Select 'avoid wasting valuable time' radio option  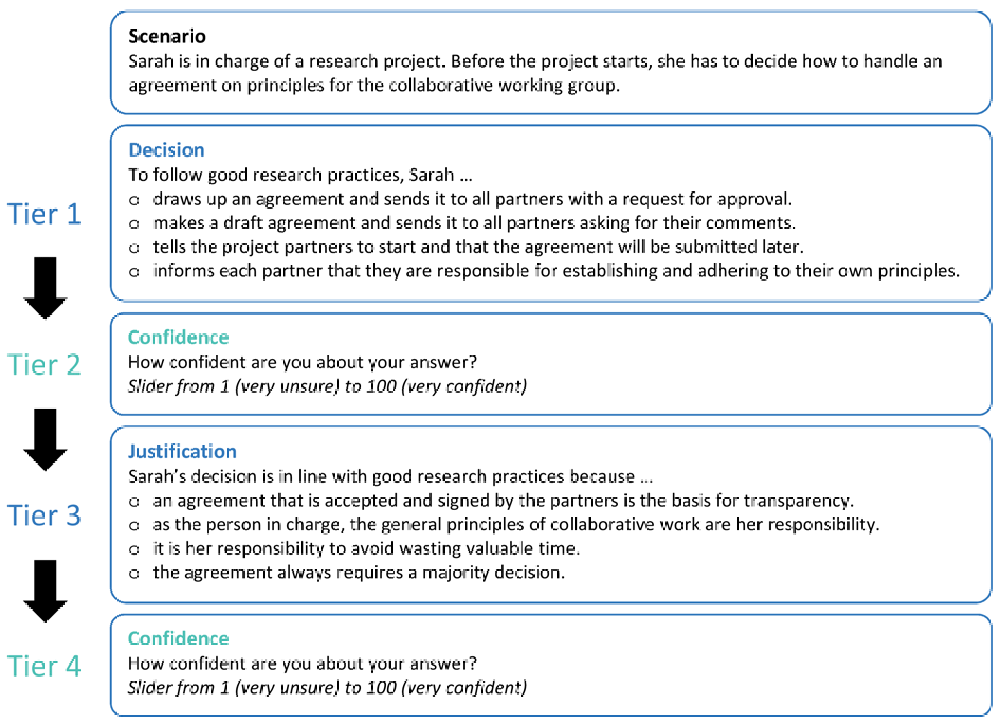click(134, 550)
